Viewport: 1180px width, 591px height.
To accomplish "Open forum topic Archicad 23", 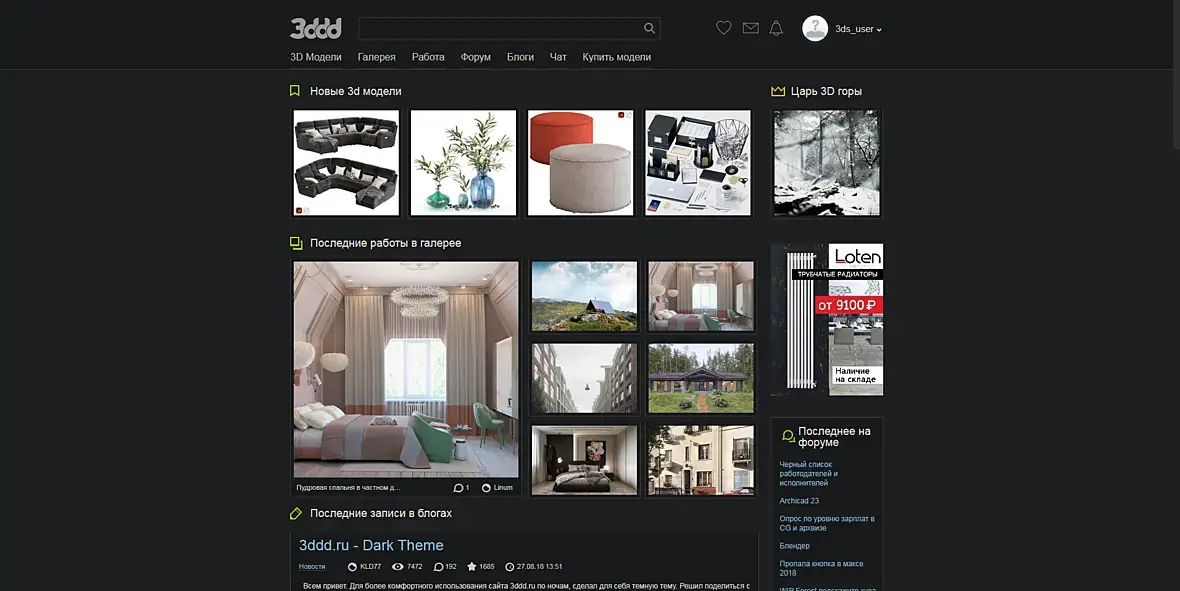I will click(799, 501).
